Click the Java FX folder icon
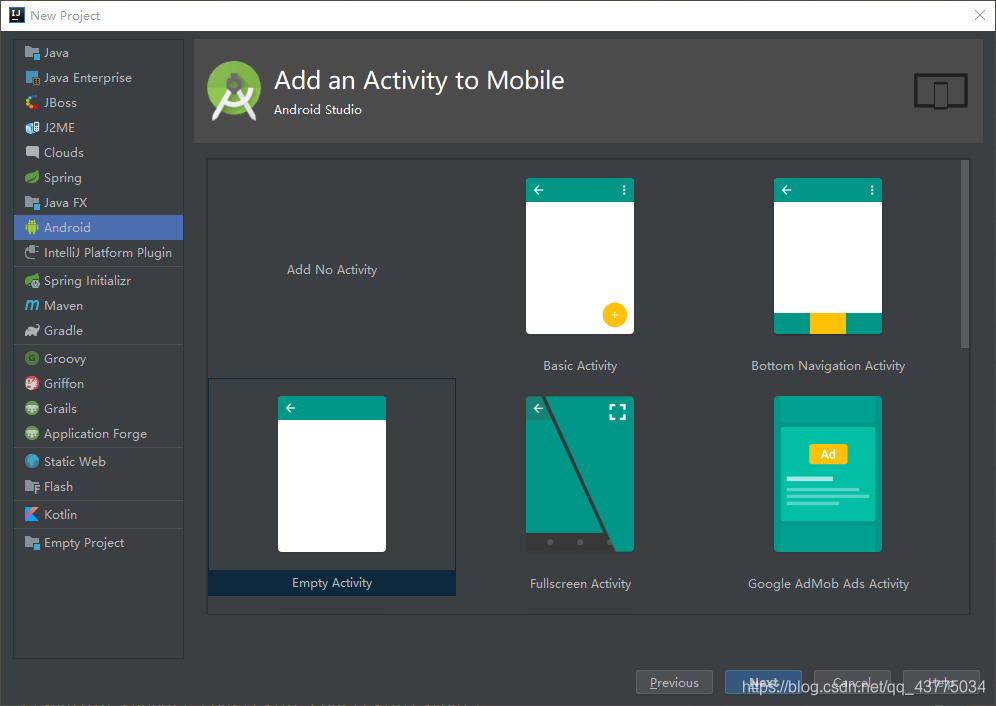This screenshot has width=996, height=706. tap(32, 203)
